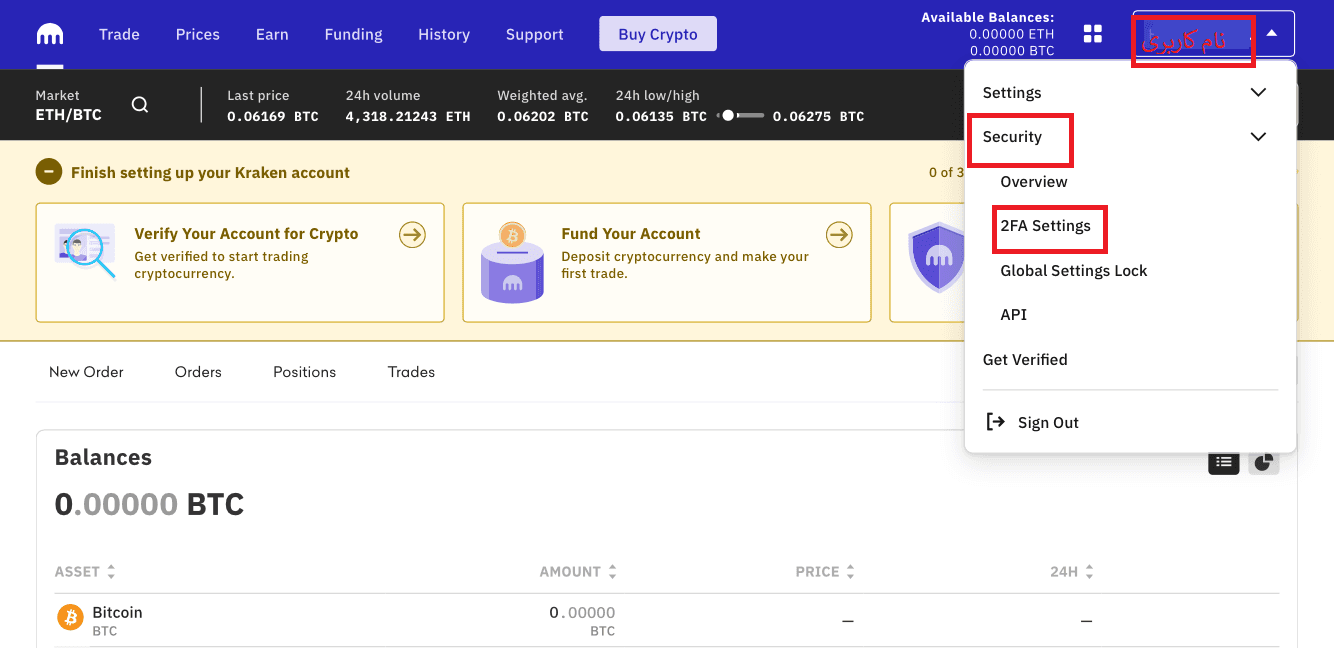Open History
The width and height of the screenshot is (1334, 648).
[x=444, y=34]
